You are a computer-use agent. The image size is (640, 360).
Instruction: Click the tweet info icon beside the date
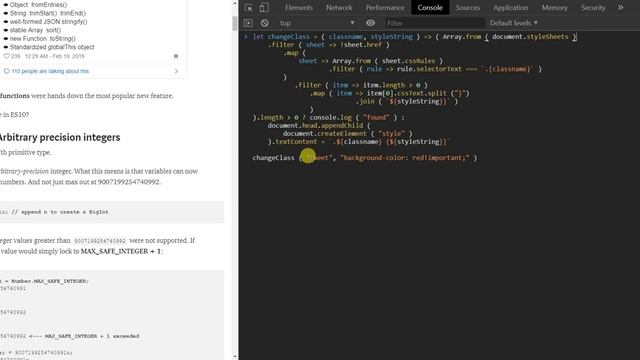pyautogui.click(x=176, y=56)
